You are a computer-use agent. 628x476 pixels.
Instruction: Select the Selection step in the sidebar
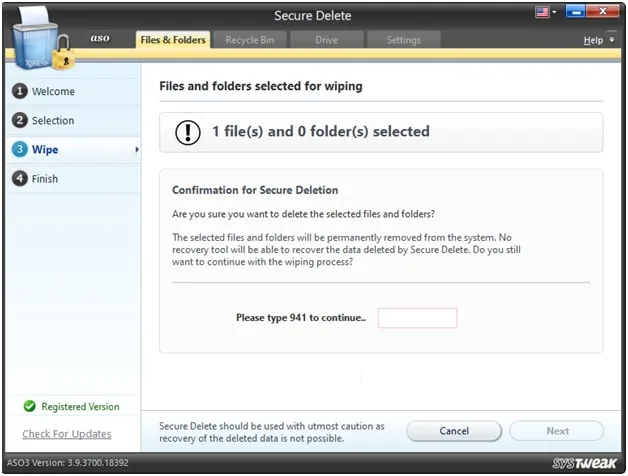coord(73,120)
